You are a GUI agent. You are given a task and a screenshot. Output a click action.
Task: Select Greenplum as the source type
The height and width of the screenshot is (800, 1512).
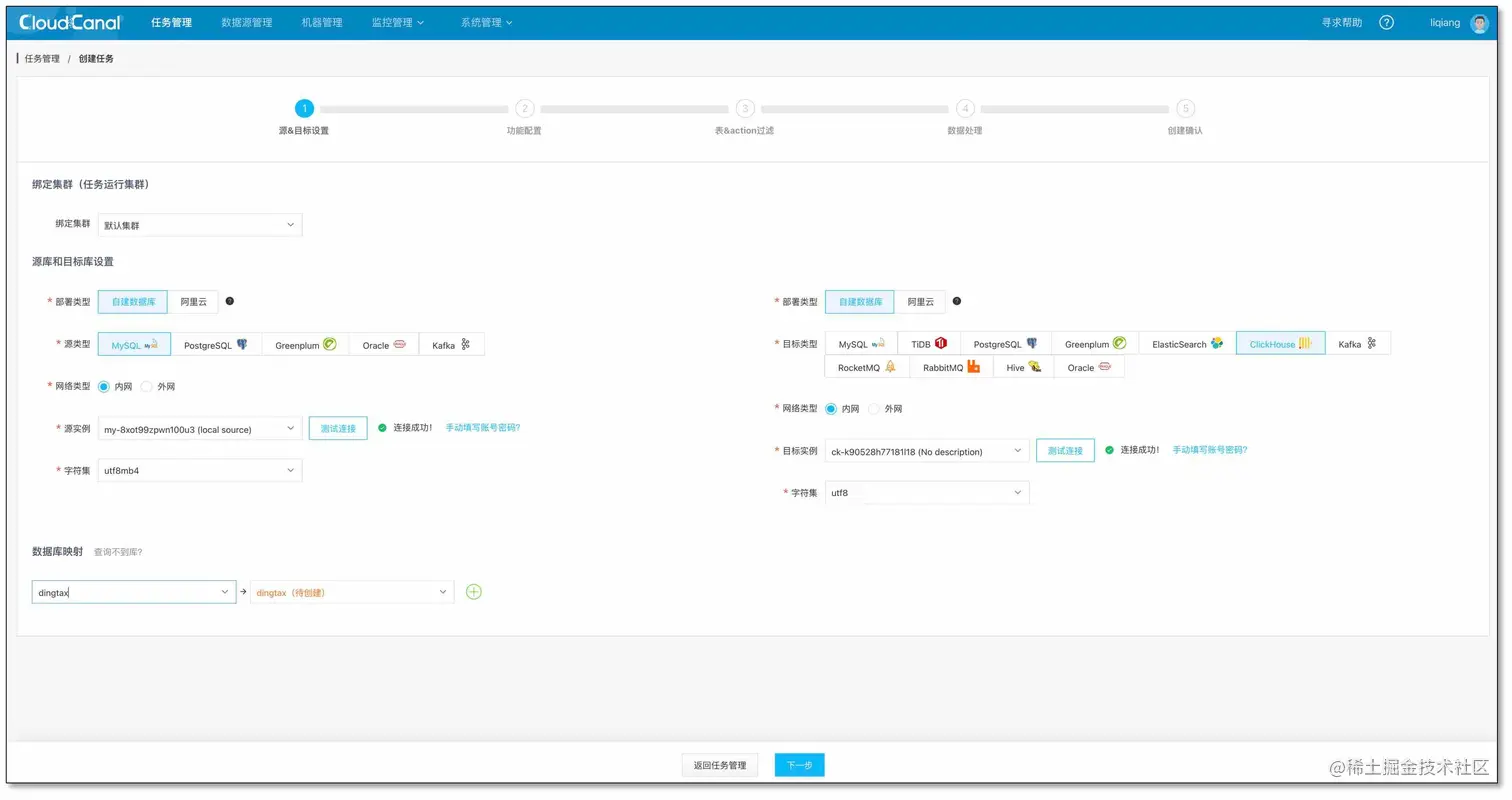pyautogui.click(x=305, y=345)
